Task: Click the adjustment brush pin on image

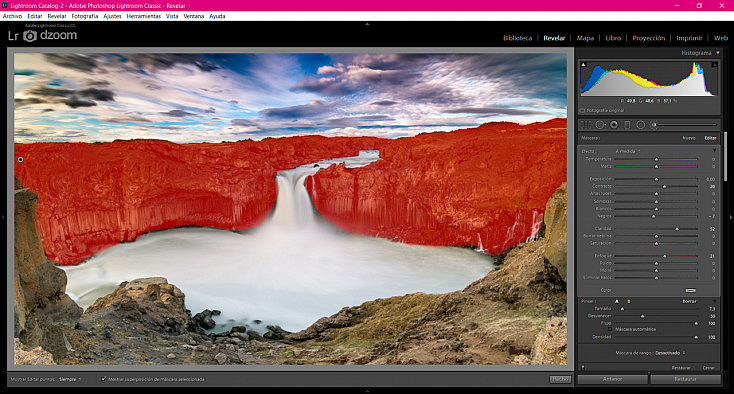Action: pos(21,160)
